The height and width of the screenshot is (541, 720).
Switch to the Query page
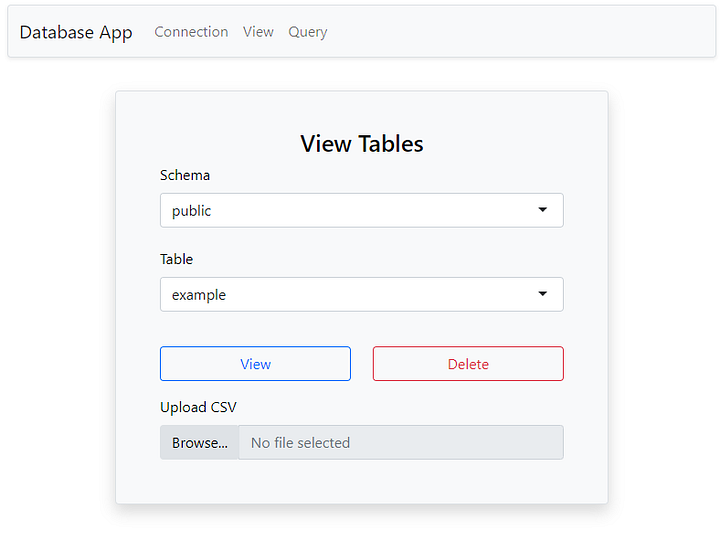pyautogui.click(x=308, y=32)
